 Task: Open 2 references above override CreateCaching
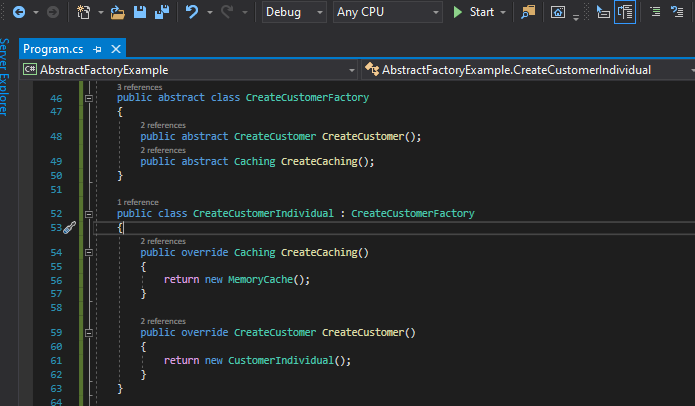pyautogui.click(x=163, y=241)
